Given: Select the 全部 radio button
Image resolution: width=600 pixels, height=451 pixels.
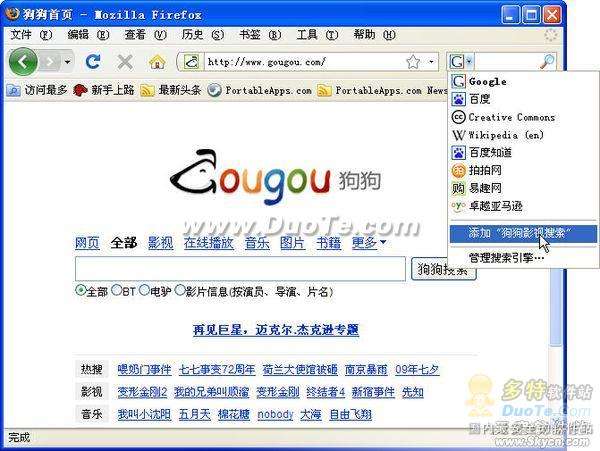Looking at the screenshot, I should point(80,291).
